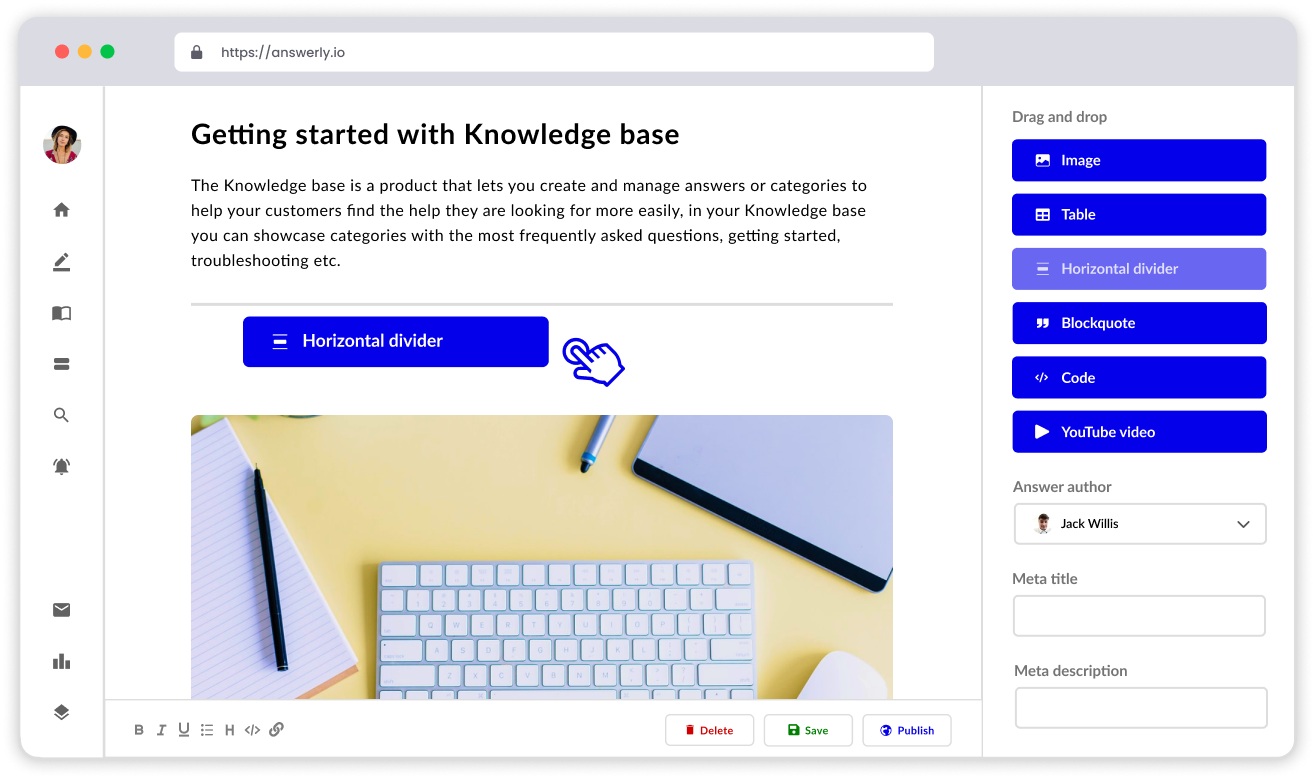Toggle italic formatting in editor toolbar
Screen dimensions: 1315x779
pos(161,730)
